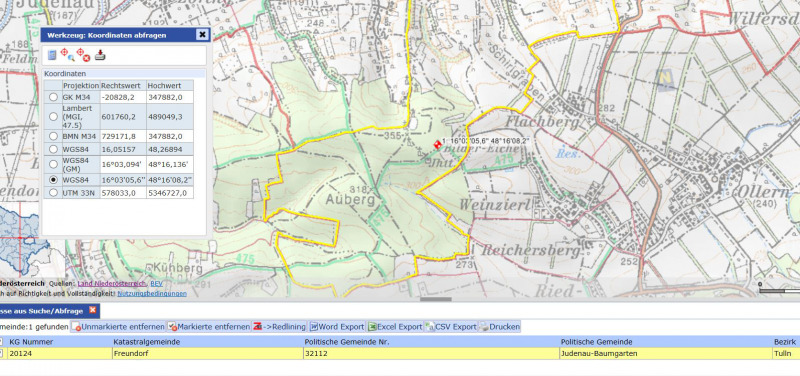
Task: Open the Nutzungsbedingungen link
Action: (152, 293)
